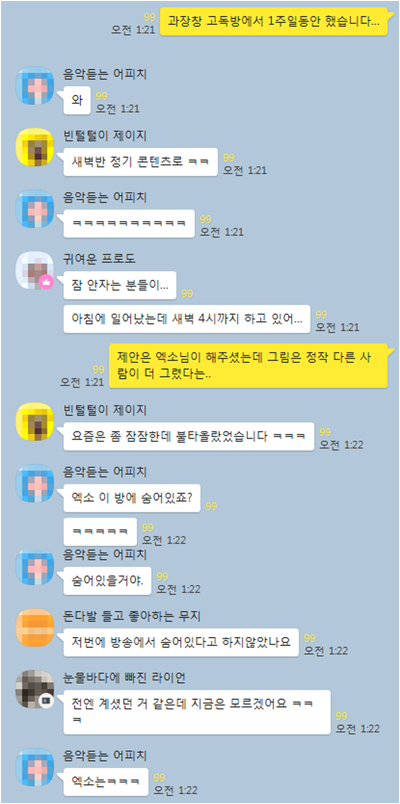400x804 pixels.
Task: Select the '저번에 방송에서 숨어있다고' message bubble
Action: click(179, 641)
